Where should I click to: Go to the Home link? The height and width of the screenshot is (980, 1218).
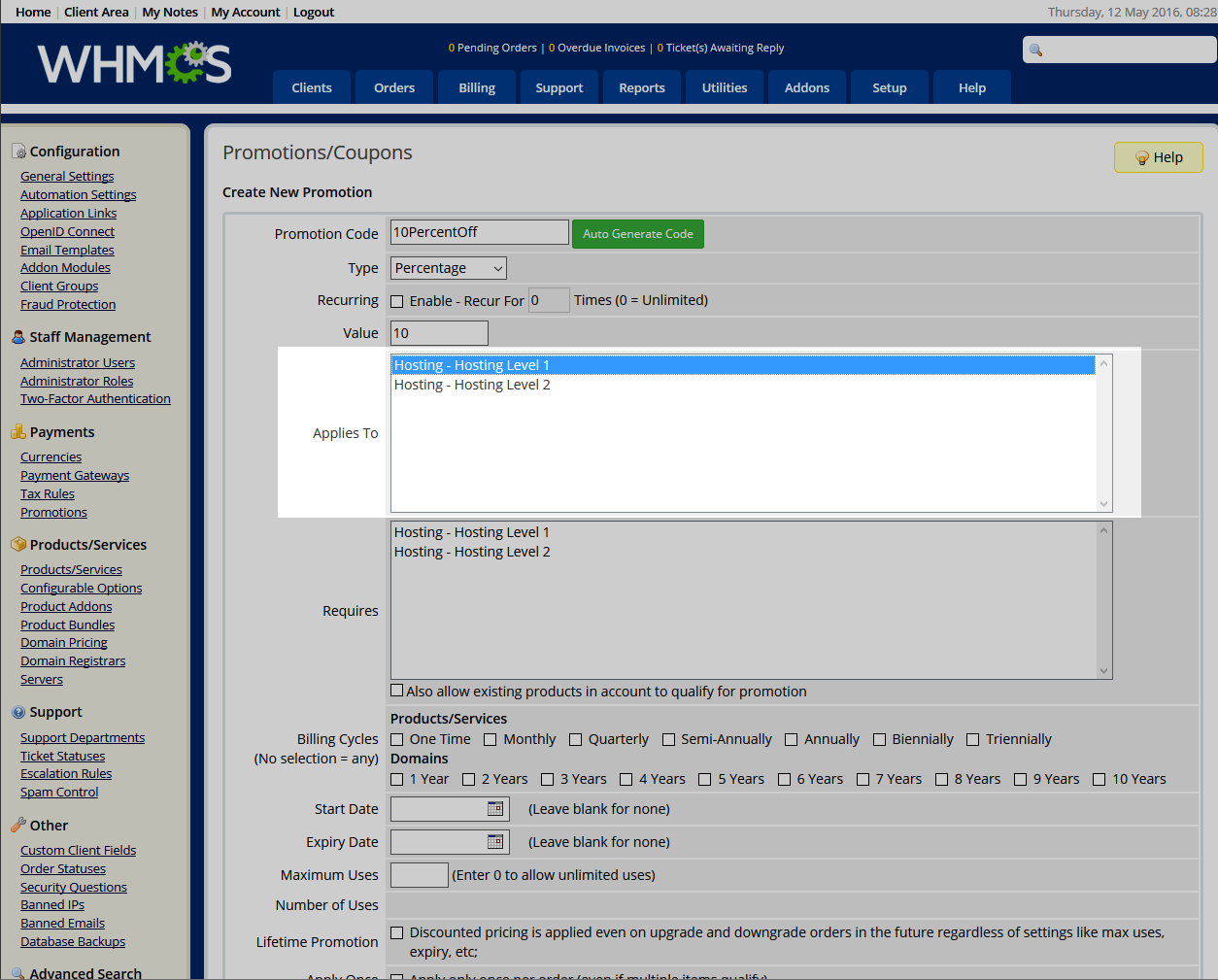[x=33, y=12]
